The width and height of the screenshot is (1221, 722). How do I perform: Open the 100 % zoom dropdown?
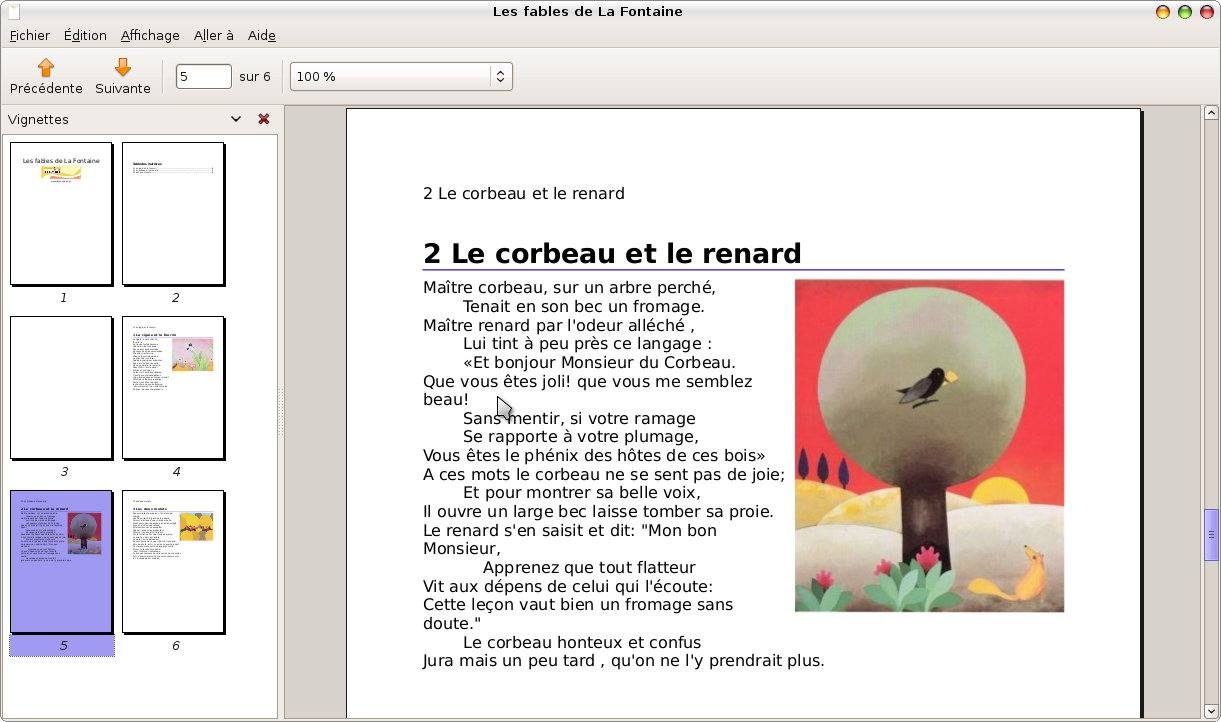(x=401, y=76)
